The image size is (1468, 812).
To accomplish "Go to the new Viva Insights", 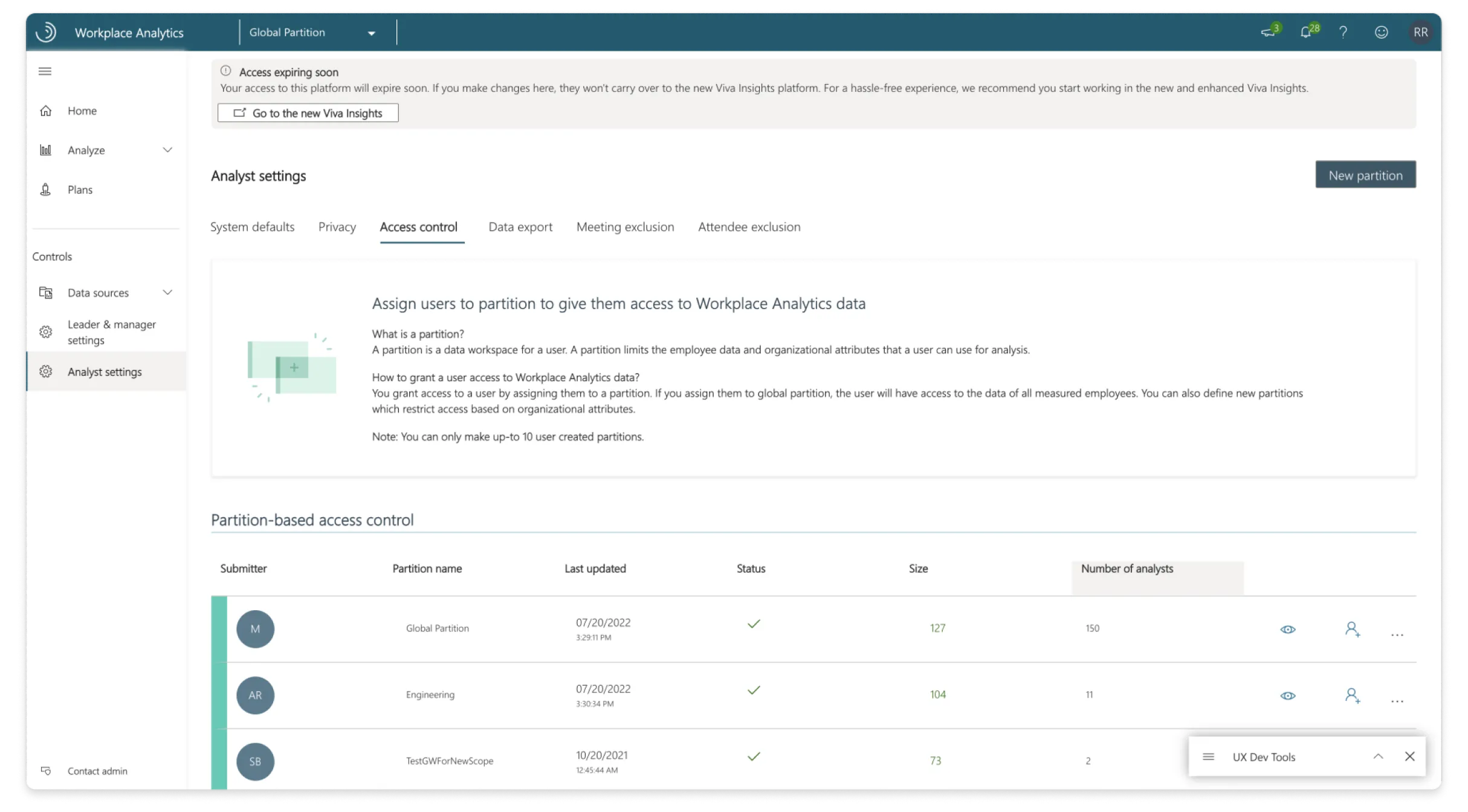I will point(308,112).
